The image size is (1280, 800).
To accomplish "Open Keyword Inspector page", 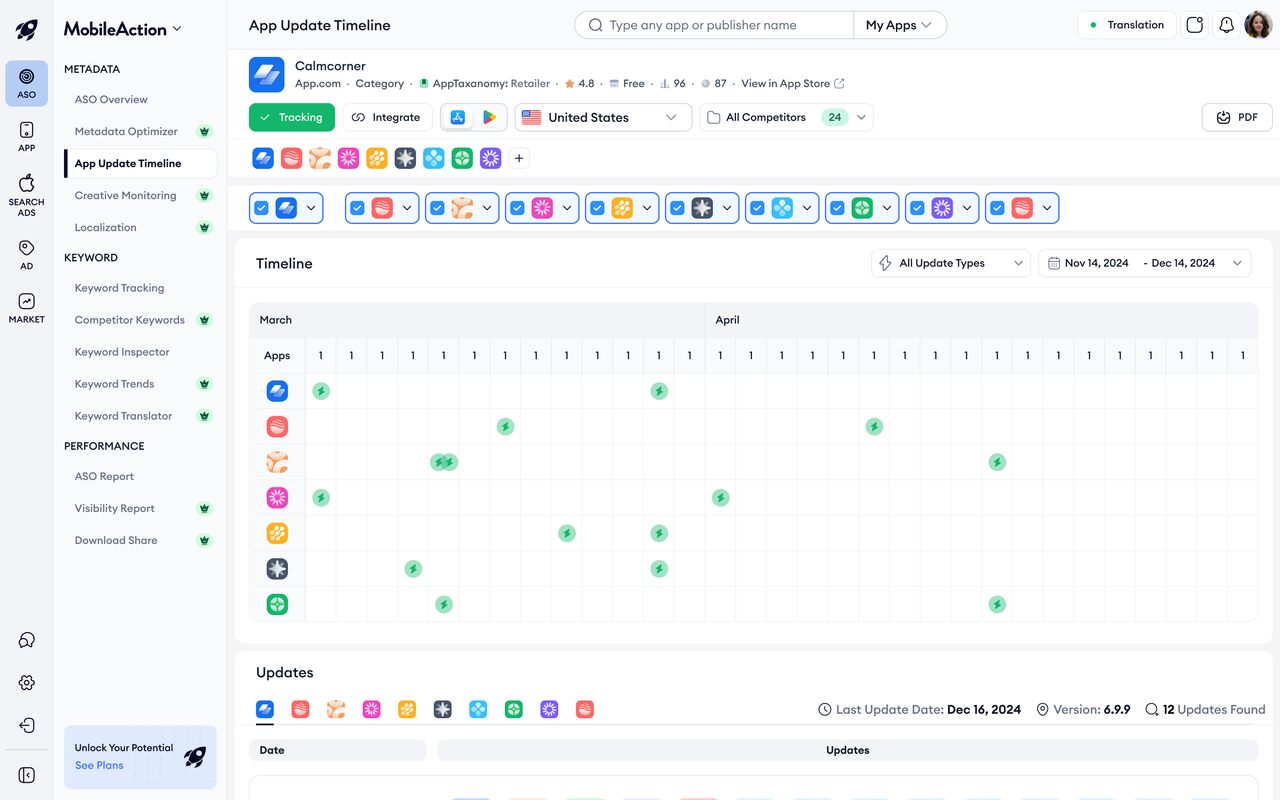I will 122,352.
